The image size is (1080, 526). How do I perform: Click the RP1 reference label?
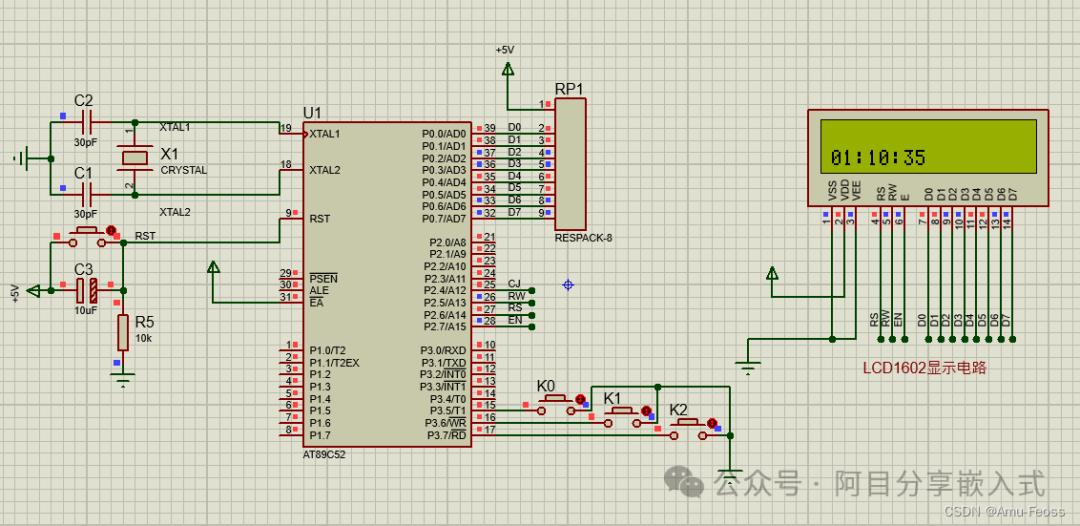569,90
